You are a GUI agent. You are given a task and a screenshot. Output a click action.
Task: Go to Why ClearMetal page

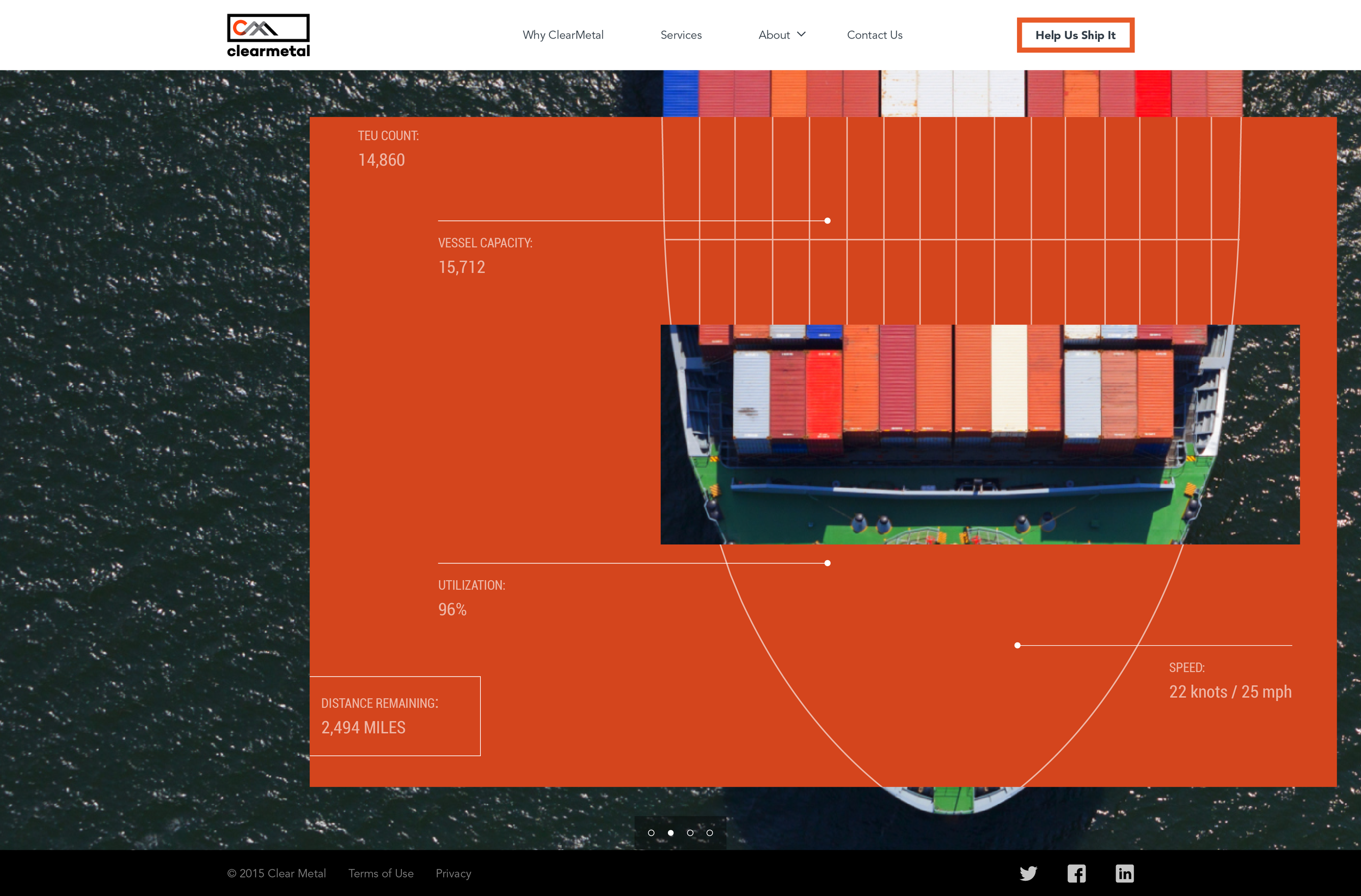(x=563, y=35)
